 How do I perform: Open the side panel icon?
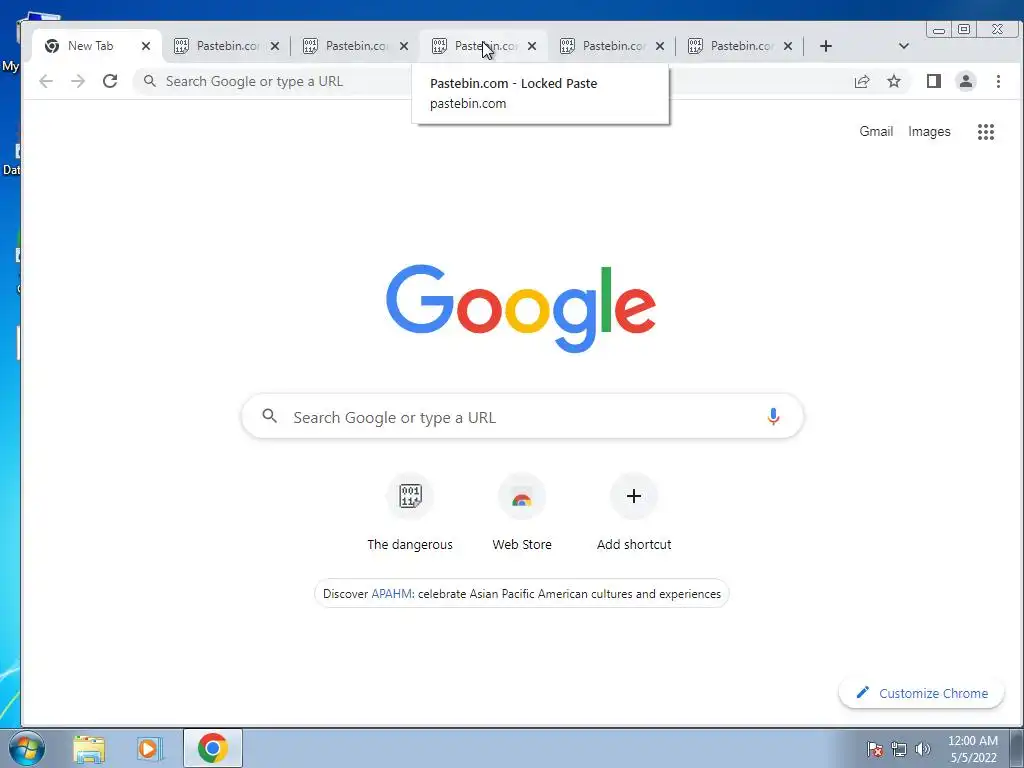[x=933, y=81]
